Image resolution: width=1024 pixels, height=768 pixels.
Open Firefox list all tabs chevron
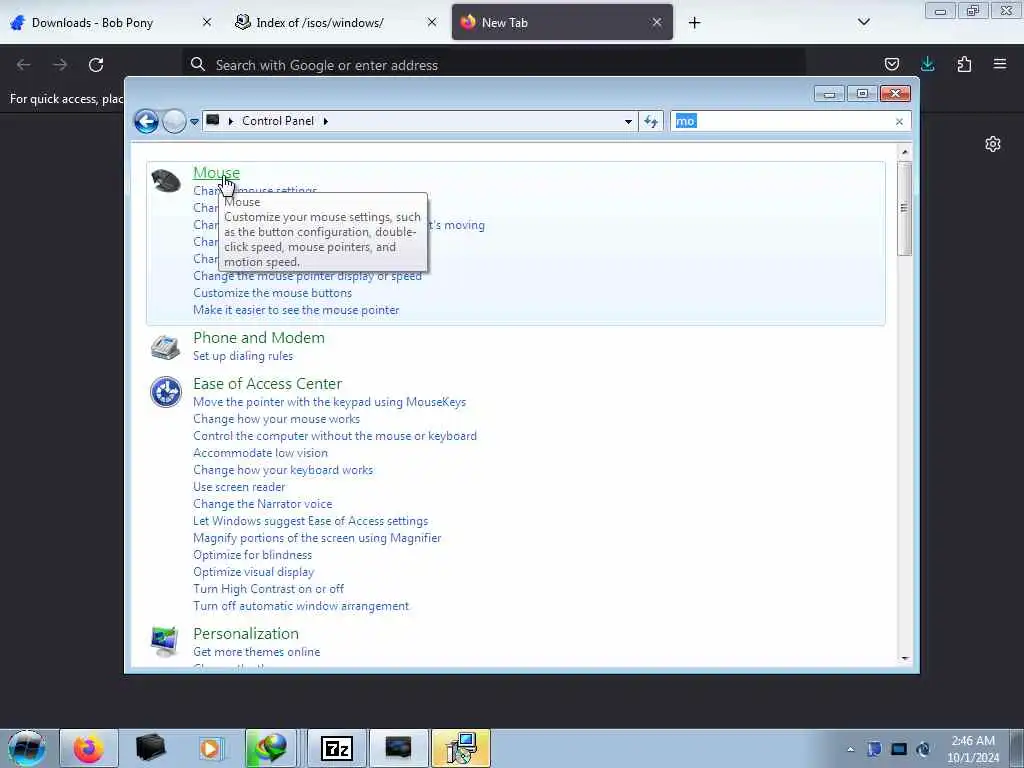click(863, 22)
